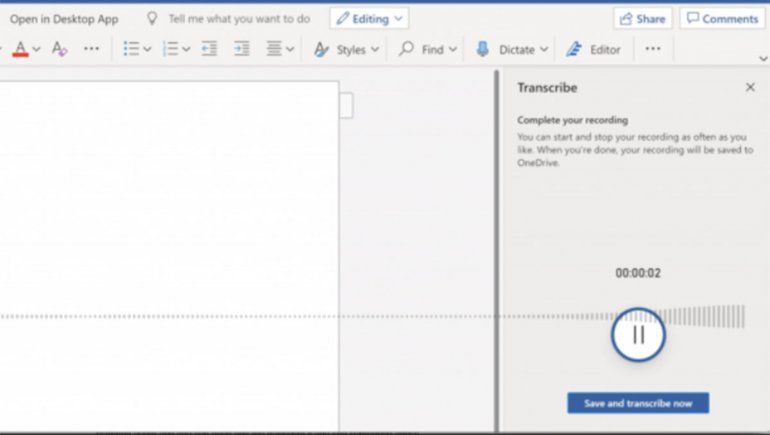Click Save and transcribe now

(x=638, y=403)
